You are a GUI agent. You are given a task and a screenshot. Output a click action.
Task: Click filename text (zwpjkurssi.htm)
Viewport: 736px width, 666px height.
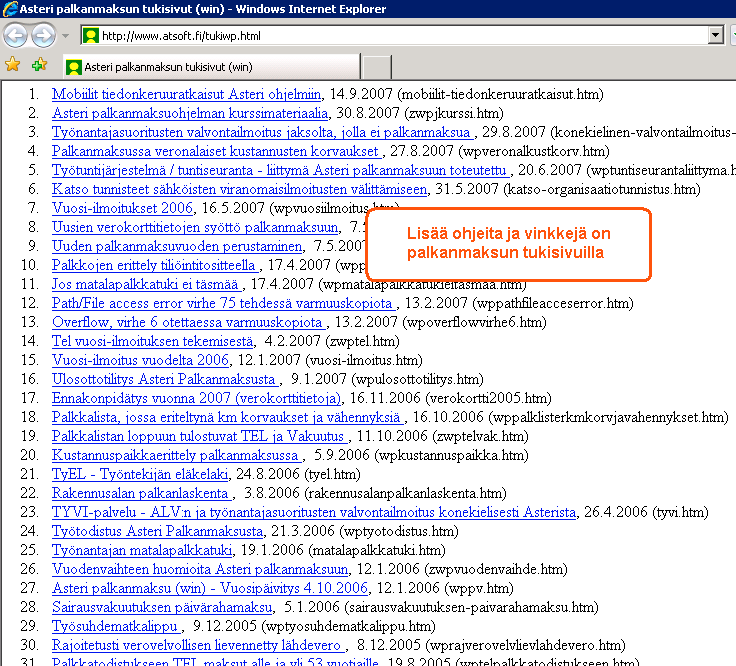coord(454,113)
